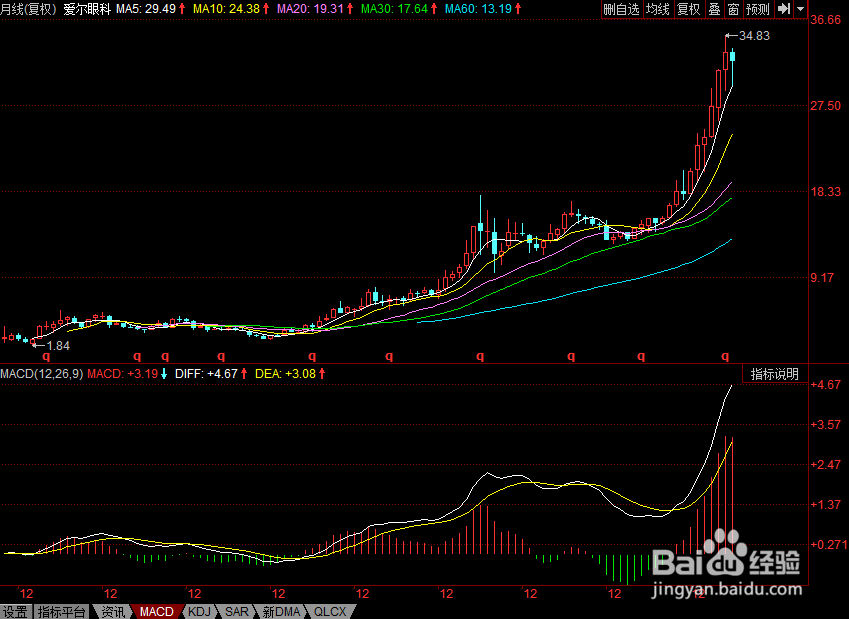
Task: Select the 新DMA indicator tab
Action: [x=281, y=612]
